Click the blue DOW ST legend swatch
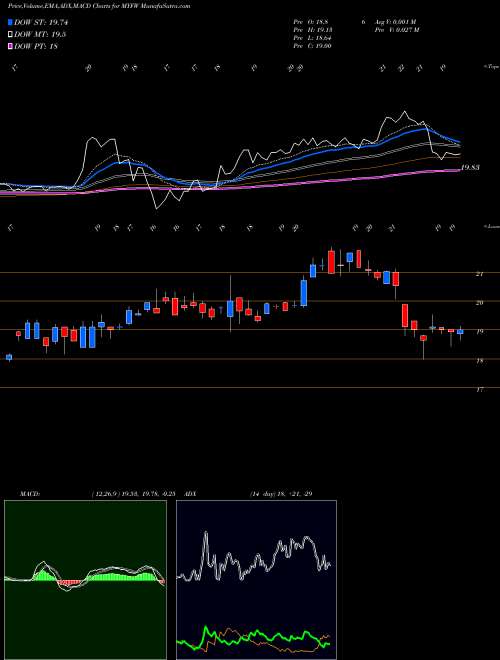 tap(11, 22)
